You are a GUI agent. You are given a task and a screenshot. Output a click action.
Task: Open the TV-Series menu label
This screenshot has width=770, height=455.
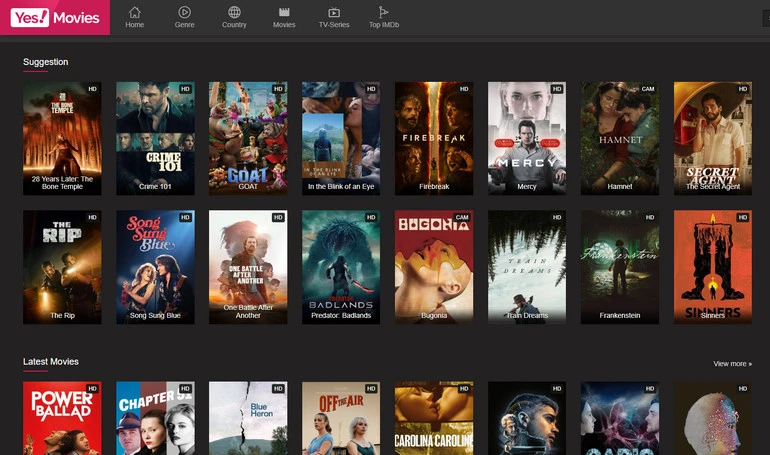334,25
